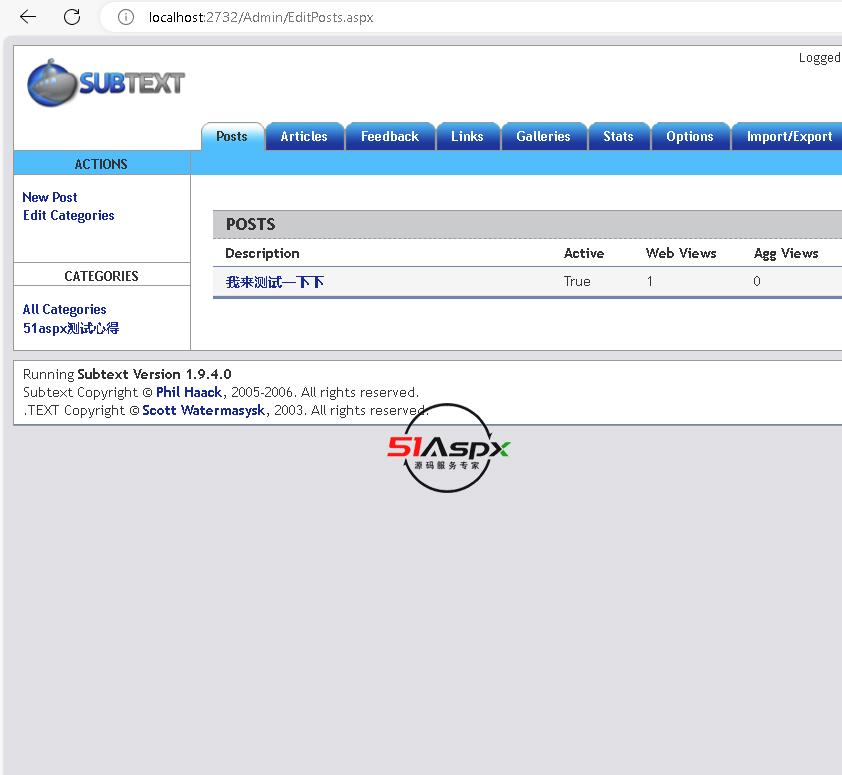Viewport: 842px width, 775px height.
Task: Click the Web Views value 1
Action: 650,281
